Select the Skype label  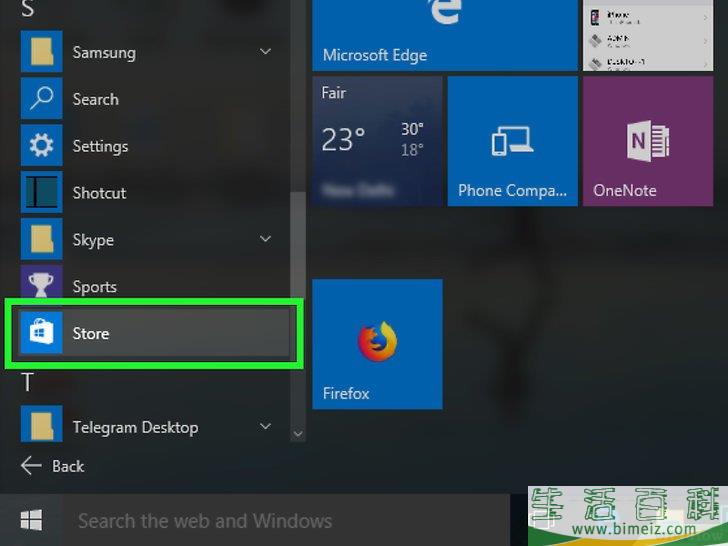[x=93, y=240]
